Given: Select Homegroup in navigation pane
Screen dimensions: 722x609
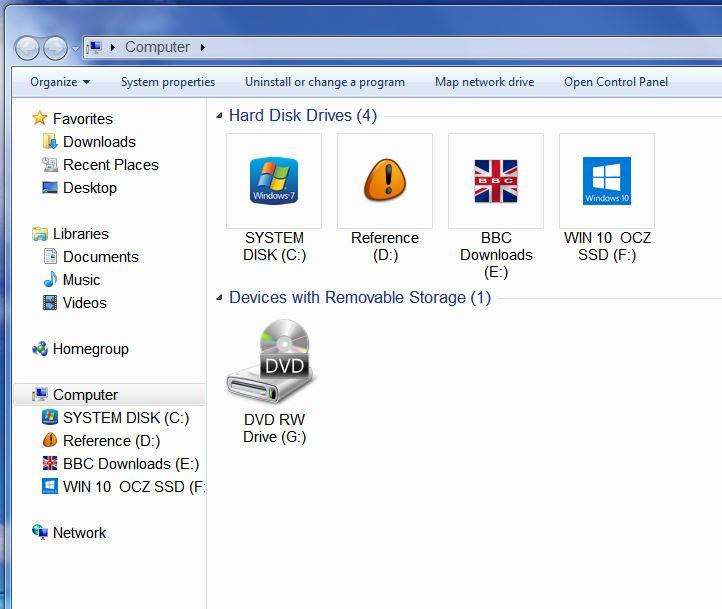Looking at the screenshot, I should (x=91, y=349).
